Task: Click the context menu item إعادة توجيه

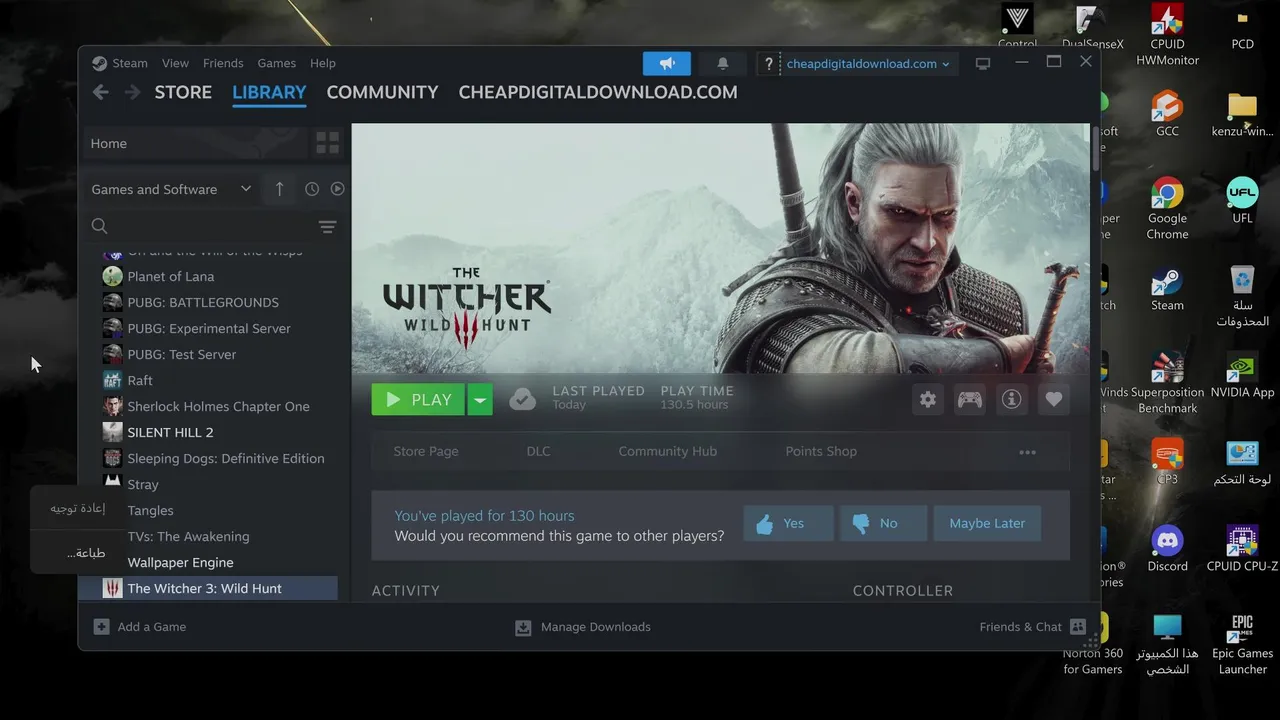Action: (78, 508)
